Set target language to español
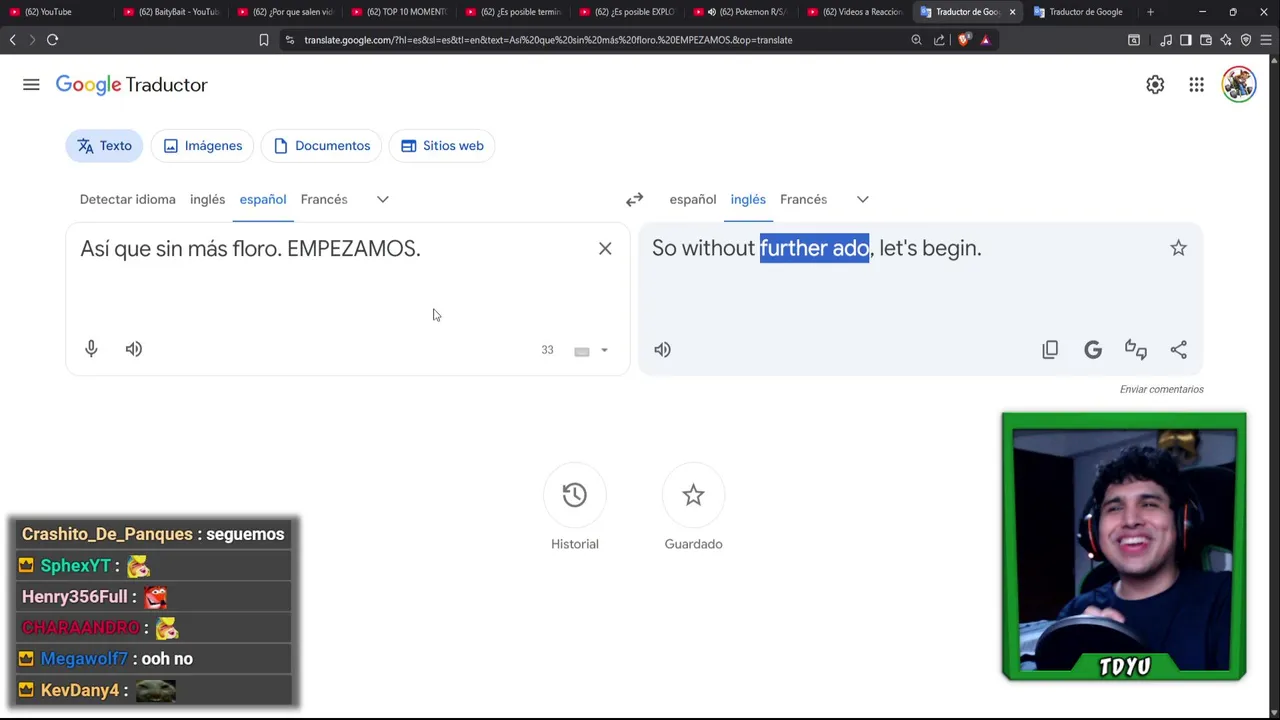The height and width of the screenshot is (720, 1280). pos(693,200)
